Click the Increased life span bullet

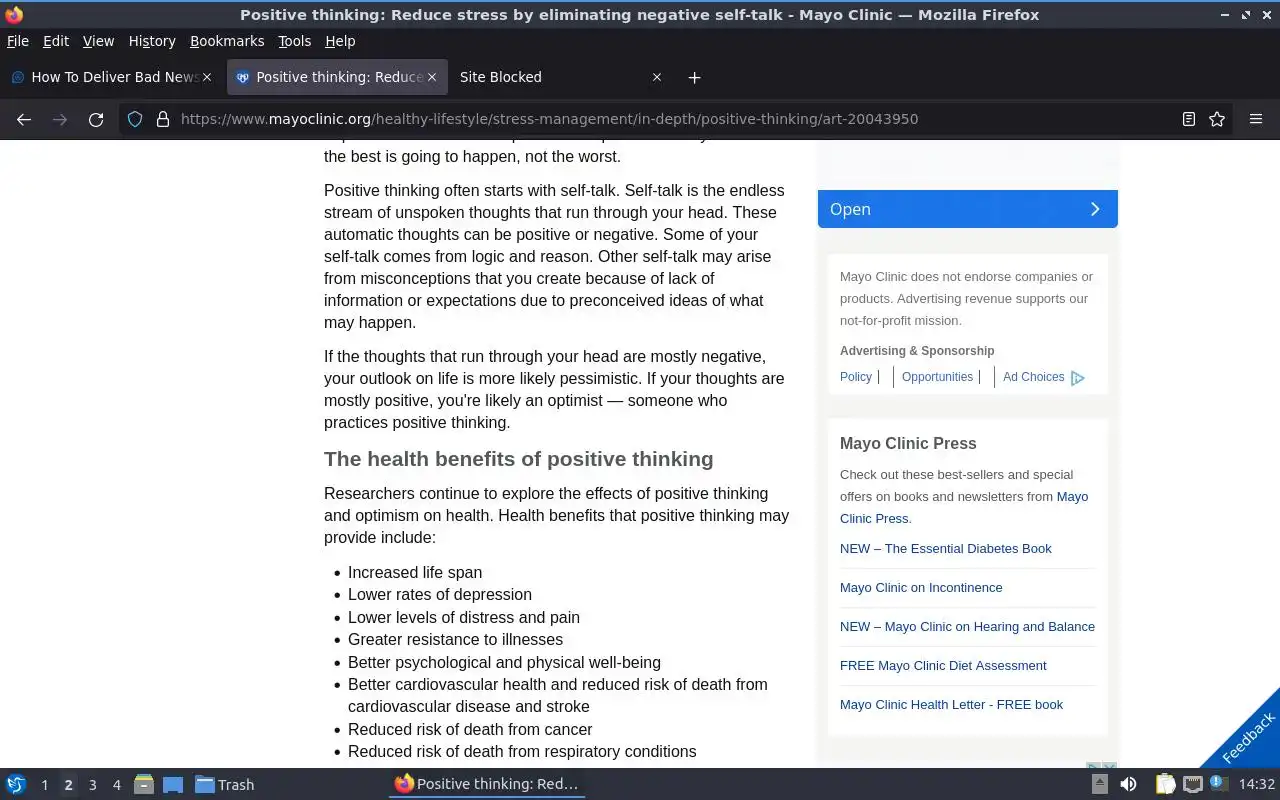[415, 572]
